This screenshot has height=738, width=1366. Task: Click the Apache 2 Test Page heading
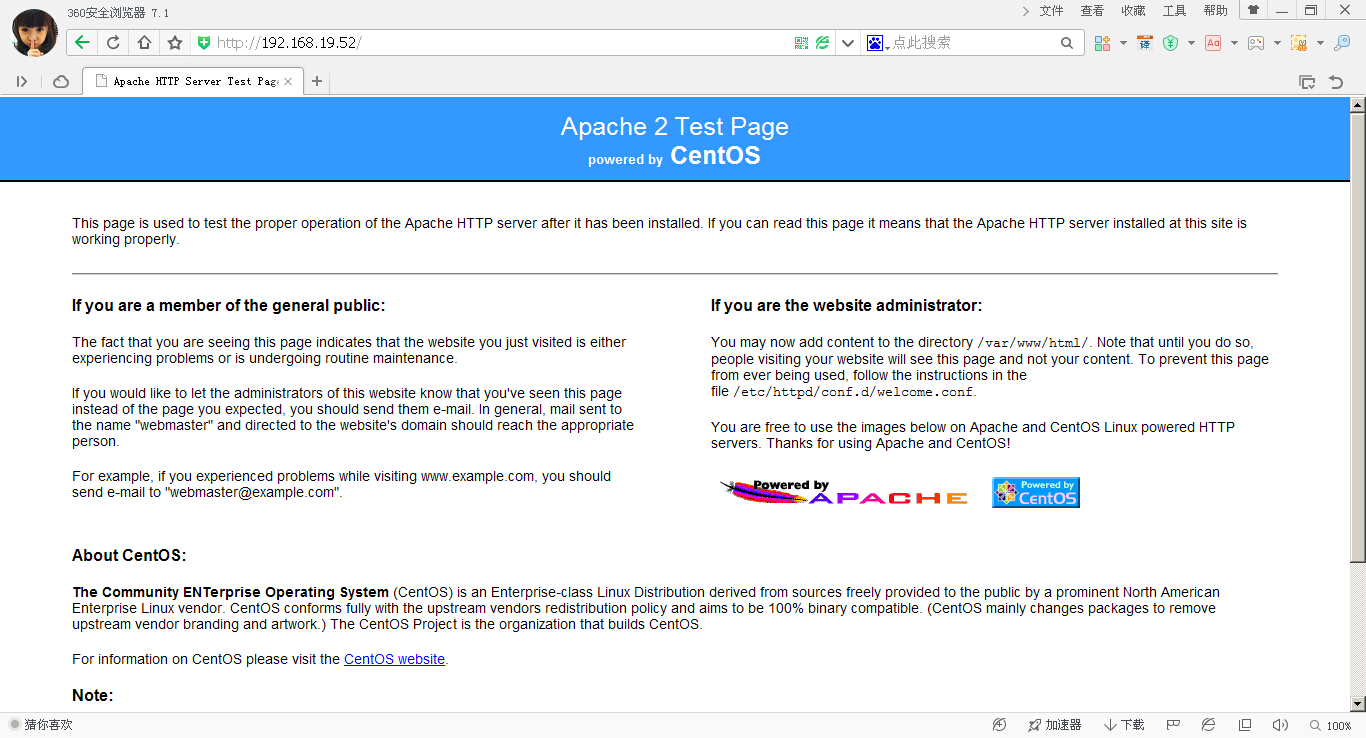675,126
